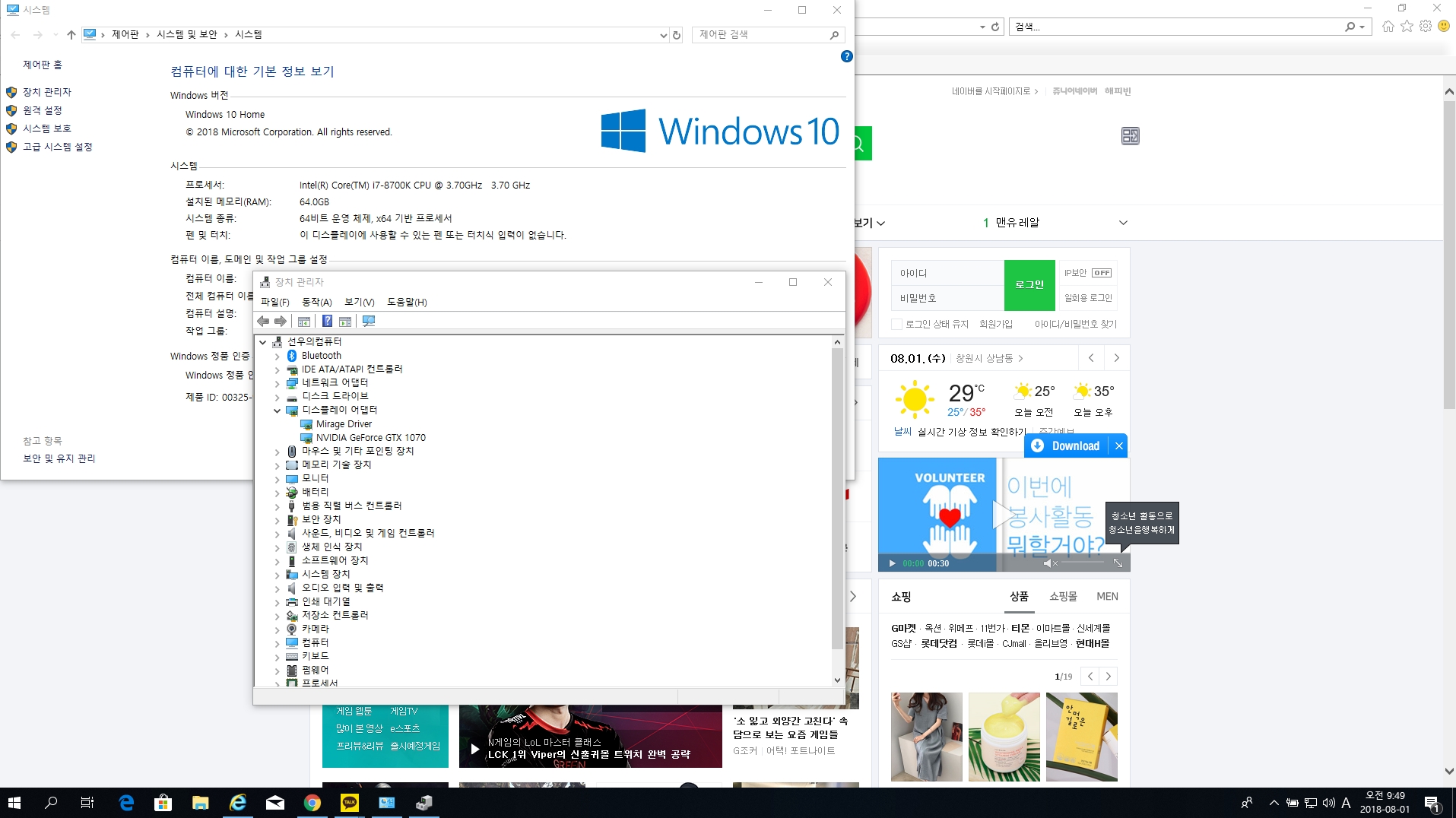Click the up arrow navigation icon in System window
Viewport: 1456px width, 818px height.
pyautogui.click(x=71, y=35)
